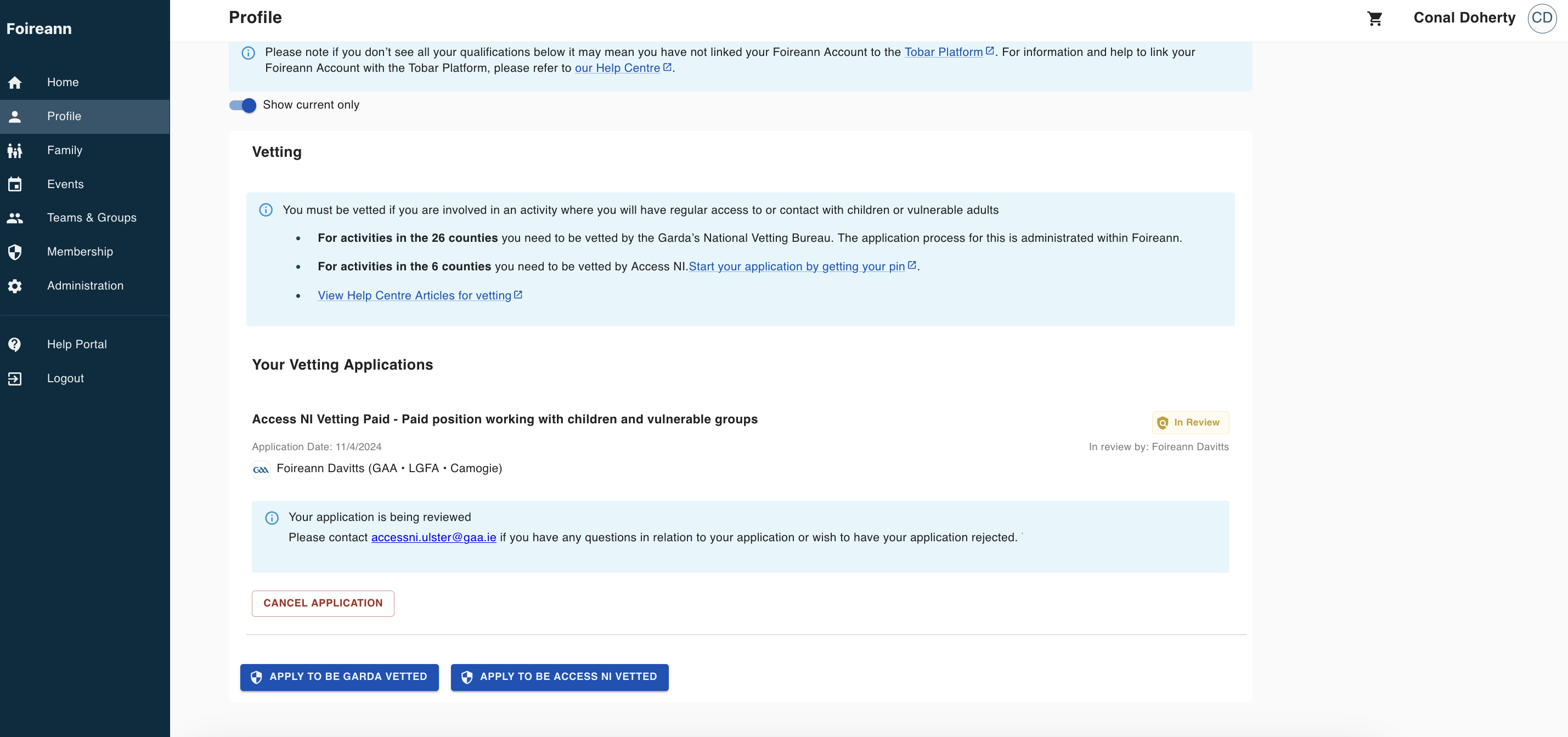Click Application Date: 11/4/2024 text
The height and width of the screenshot is (737, 1568).
pos(317,447)
